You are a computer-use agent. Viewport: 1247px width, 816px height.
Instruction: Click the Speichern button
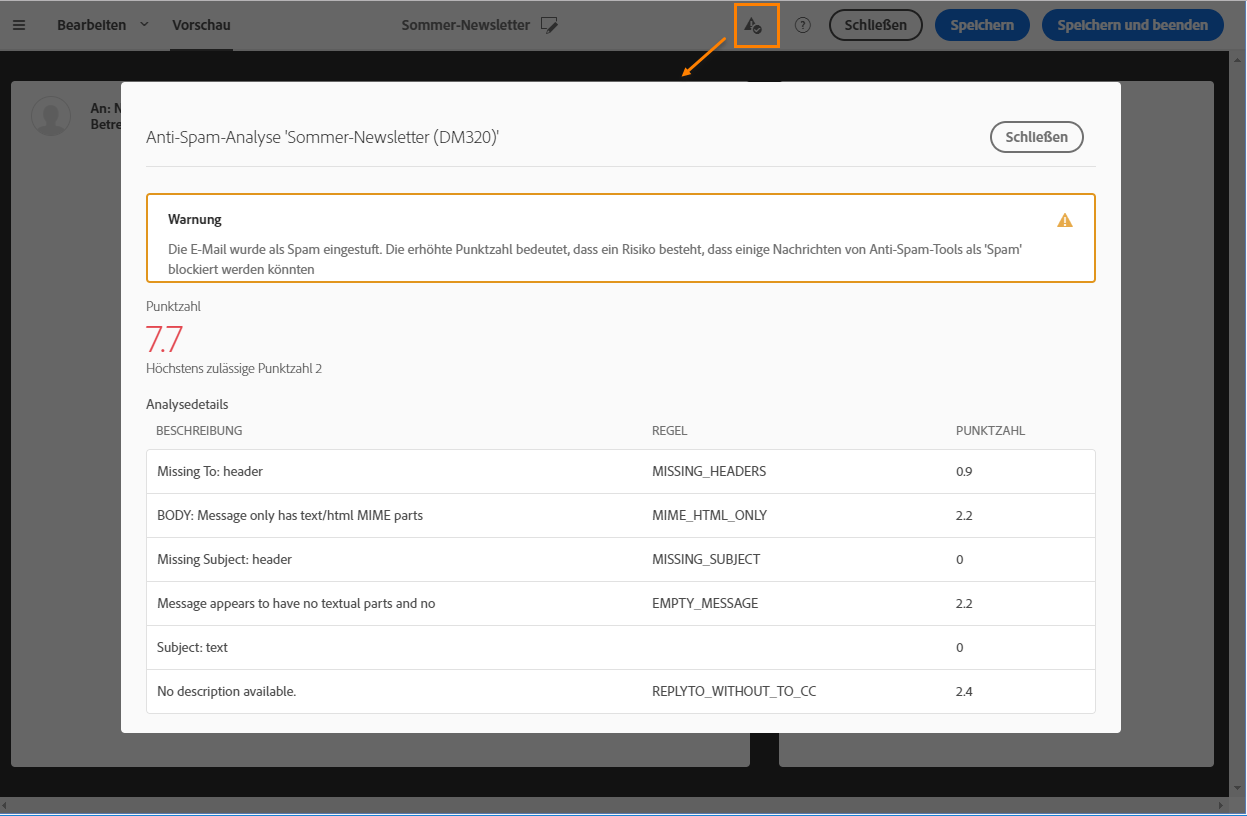tap(982, 26)
